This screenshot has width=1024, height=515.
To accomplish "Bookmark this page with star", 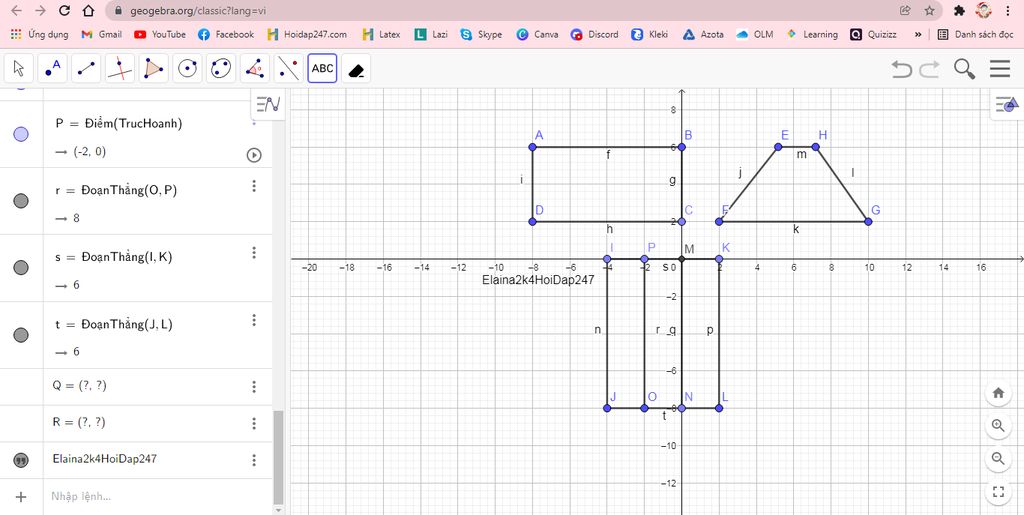I will point(929,11).
